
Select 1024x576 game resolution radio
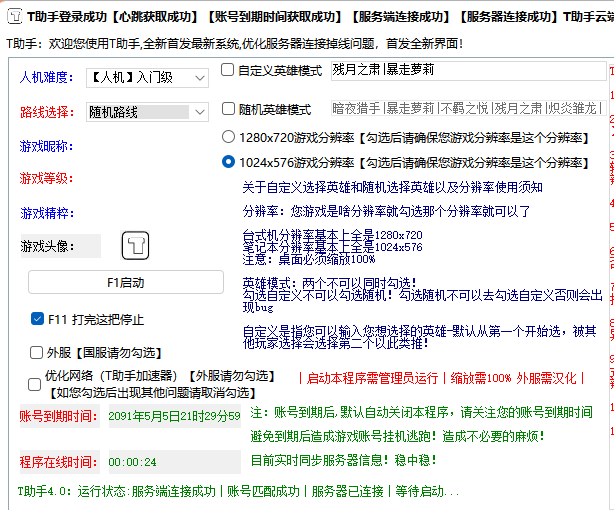tap(228, 162)
